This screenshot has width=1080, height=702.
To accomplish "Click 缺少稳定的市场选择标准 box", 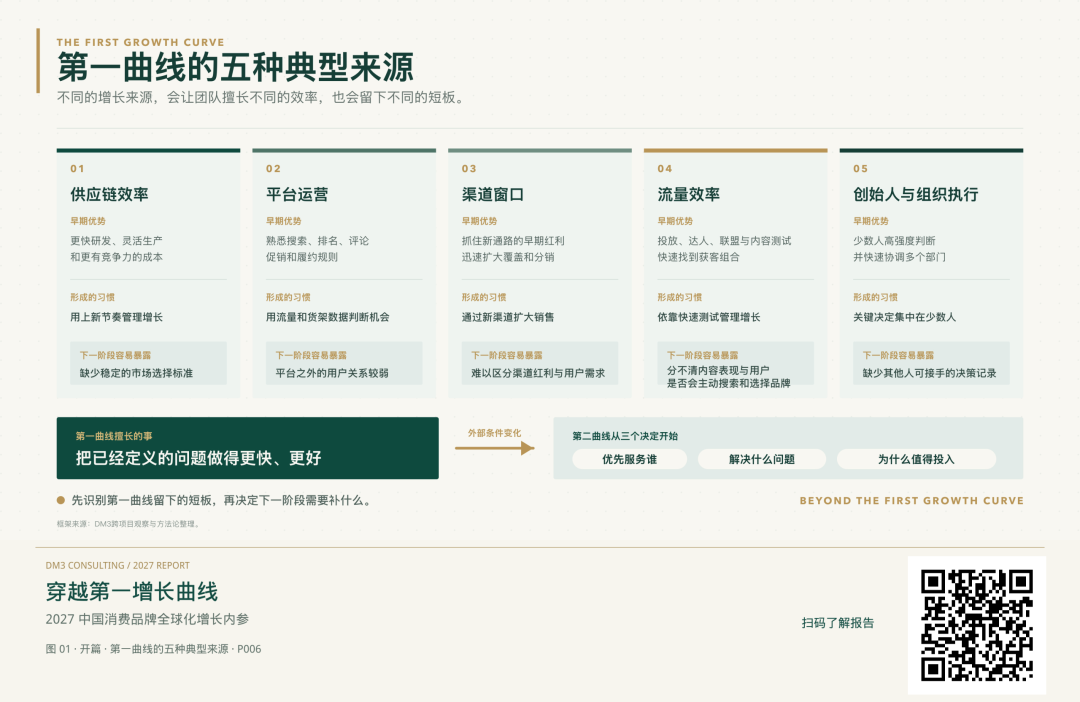I will pos(148,363).
